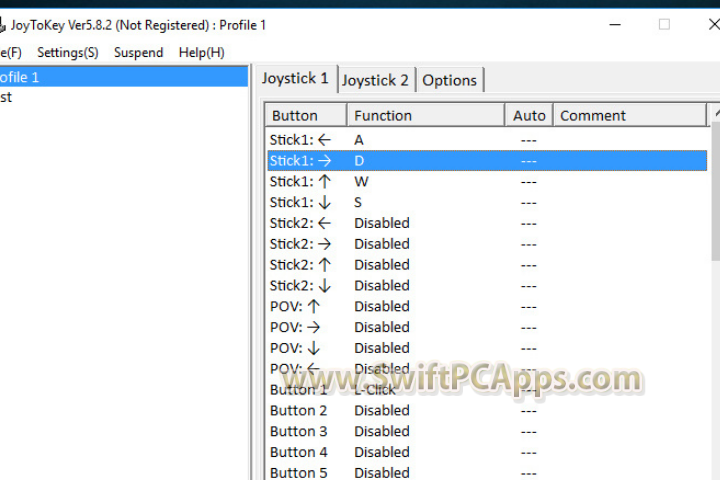Select Profile 1 in the profile list

(124, 77)
